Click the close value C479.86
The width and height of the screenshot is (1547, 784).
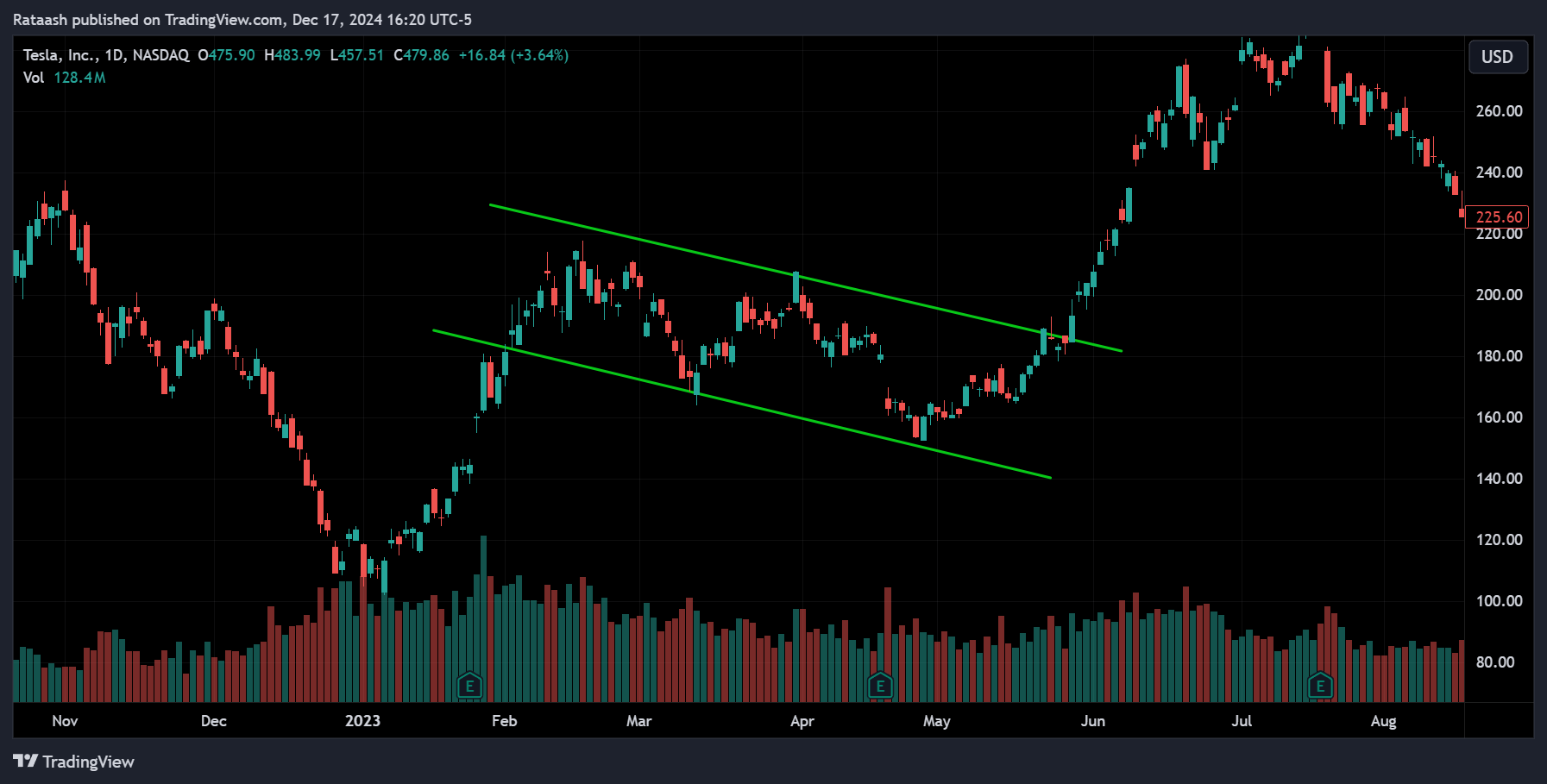point(421,55)
